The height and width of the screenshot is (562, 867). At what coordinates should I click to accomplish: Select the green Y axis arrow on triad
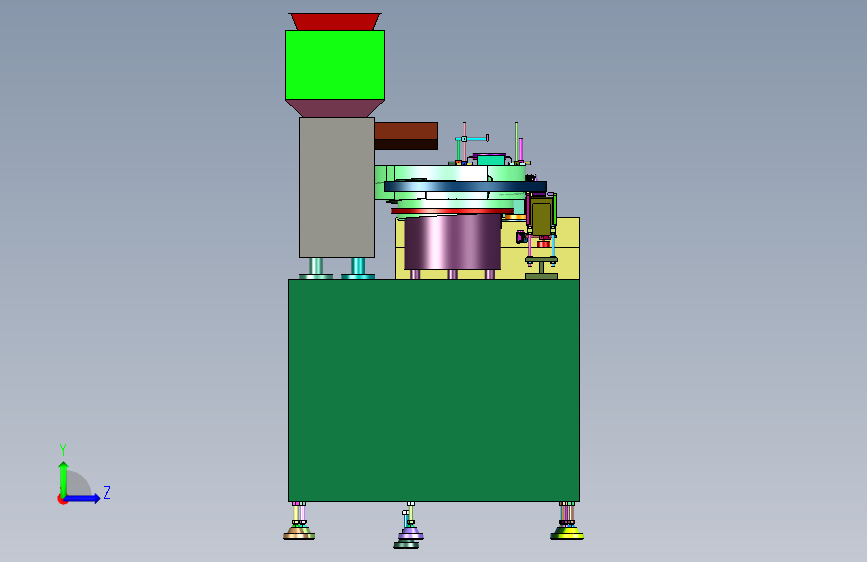tap(64, 479)
